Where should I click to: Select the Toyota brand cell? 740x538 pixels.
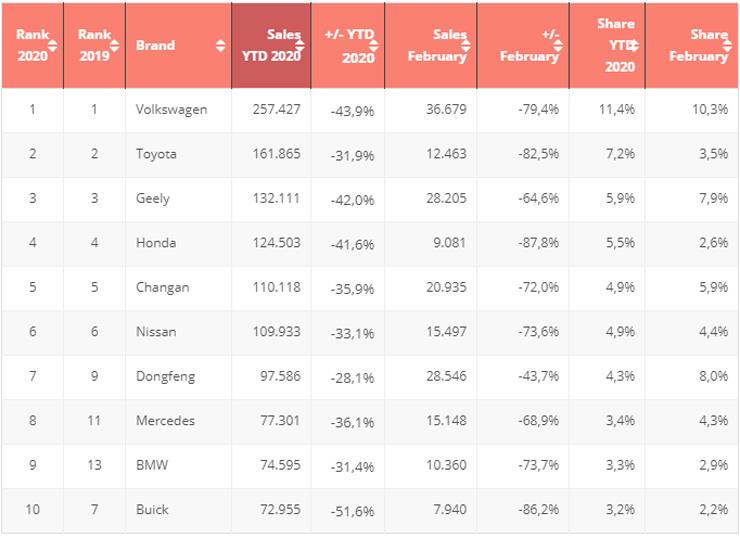(156, 154)
